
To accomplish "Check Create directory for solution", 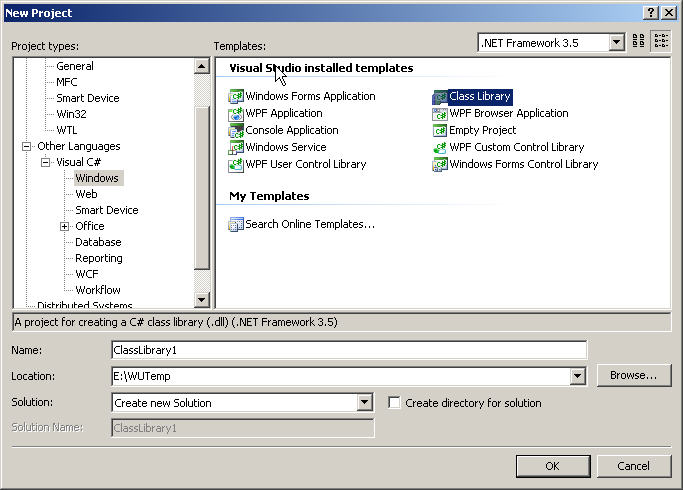I will click(x=394, y=402).
